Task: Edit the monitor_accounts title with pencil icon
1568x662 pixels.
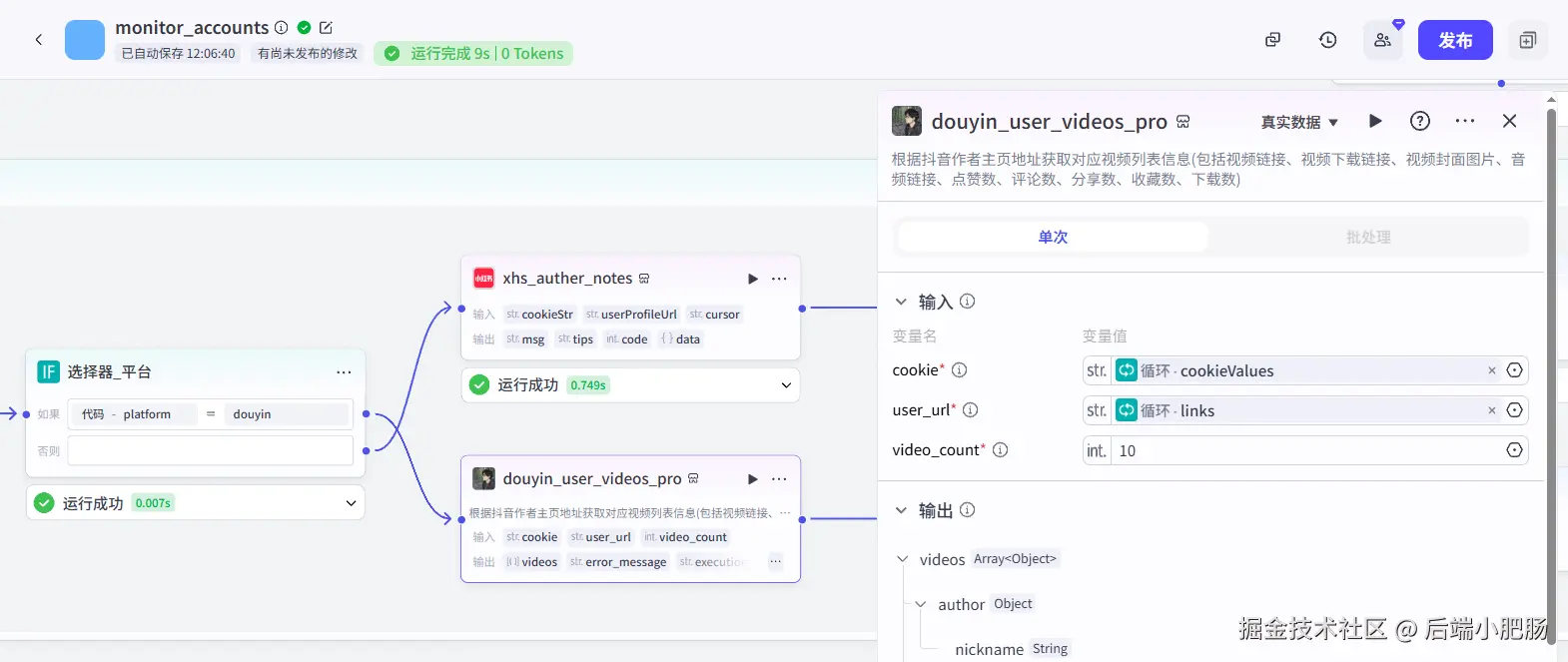Action: point(326,28)
